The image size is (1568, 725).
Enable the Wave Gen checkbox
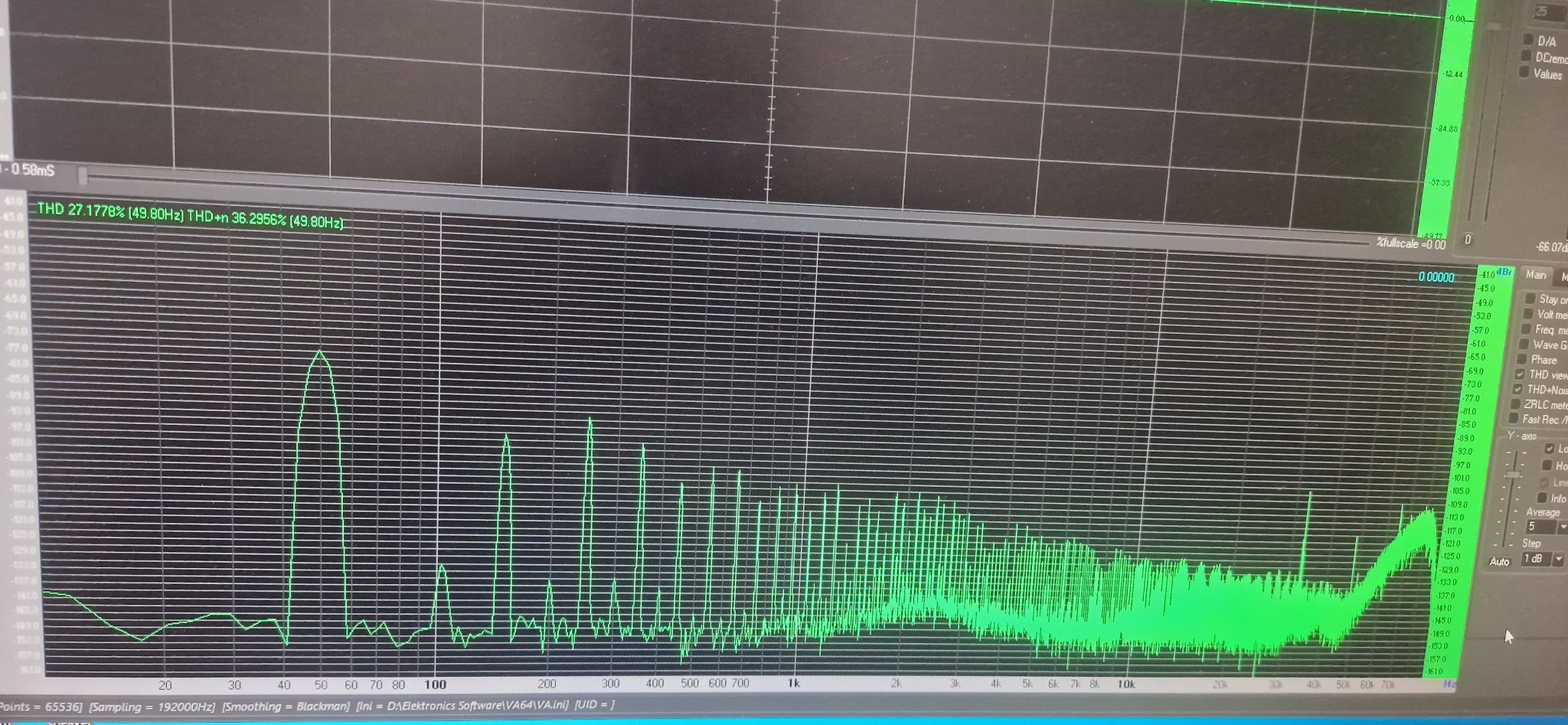click(1524, 345)
